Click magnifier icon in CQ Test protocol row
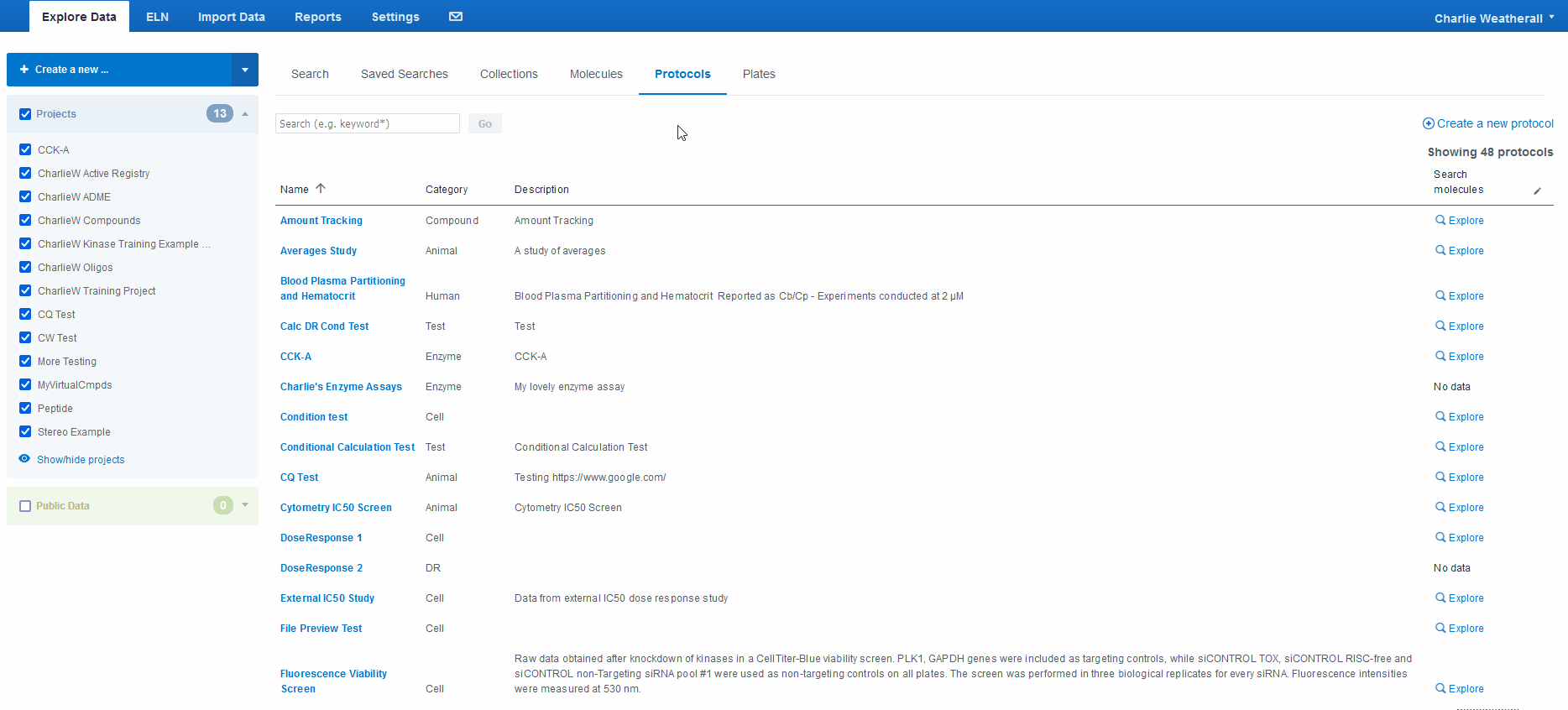1568x710 pixels. point(1440,477)
